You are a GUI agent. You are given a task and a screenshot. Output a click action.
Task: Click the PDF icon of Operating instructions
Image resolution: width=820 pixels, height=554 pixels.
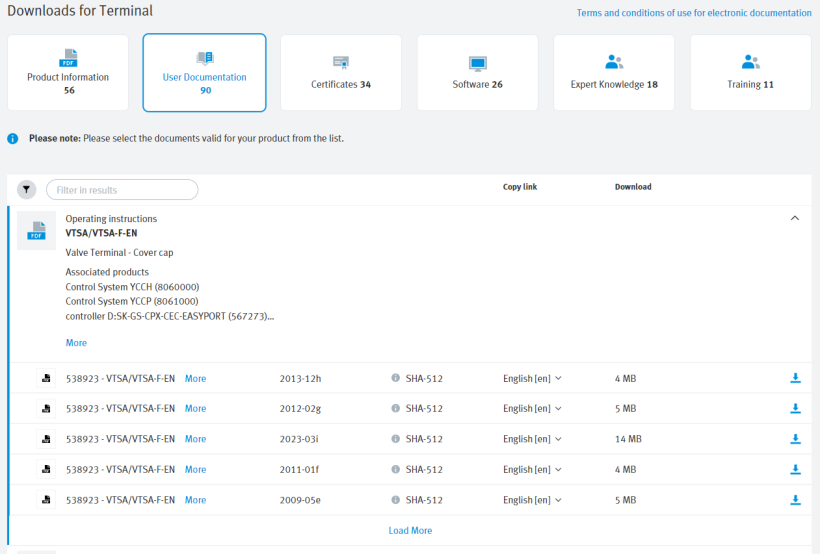point(36,230)
